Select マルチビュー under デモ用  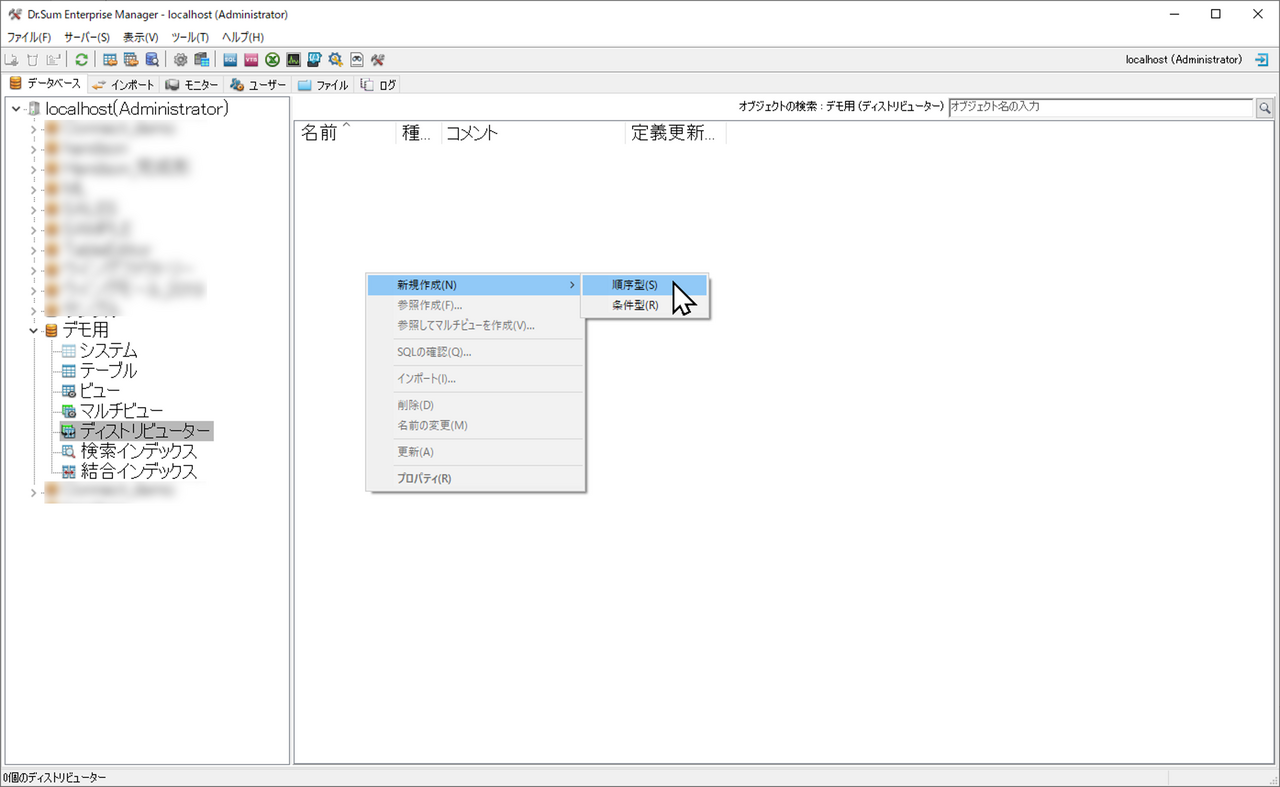pos(122,411)
